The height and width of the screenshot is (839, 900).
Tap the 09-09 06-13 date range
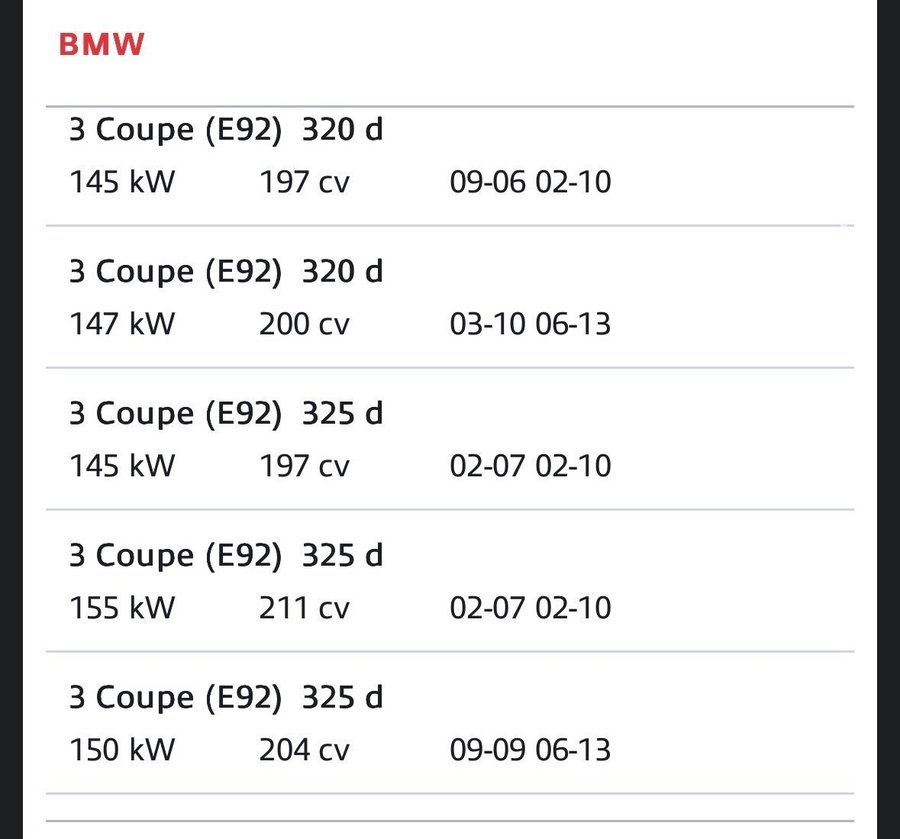point(530,750)
